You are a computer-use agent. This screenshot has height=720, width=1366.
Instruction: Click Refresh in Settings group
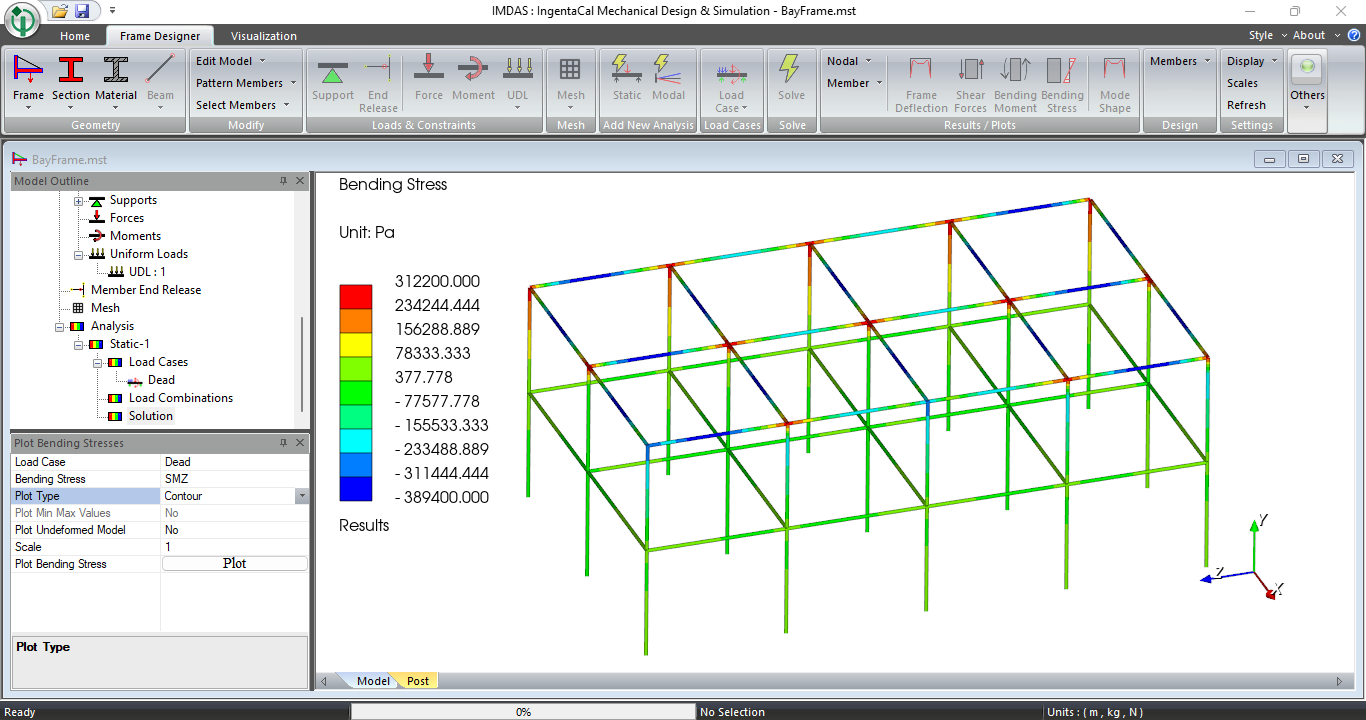[x=1246, y=105]
